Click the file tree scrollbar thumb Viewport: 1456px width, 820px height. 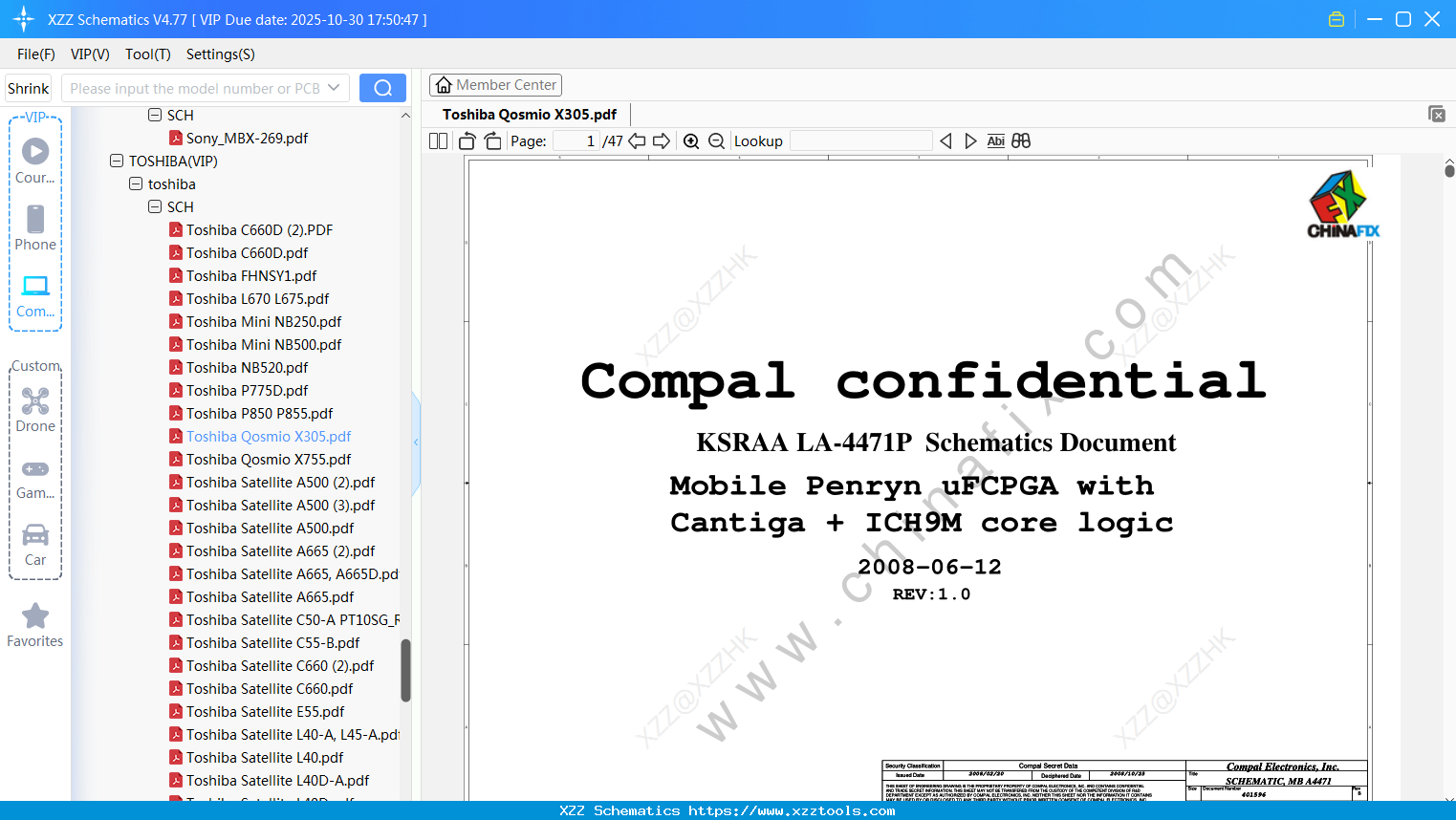tap(405, 670)
